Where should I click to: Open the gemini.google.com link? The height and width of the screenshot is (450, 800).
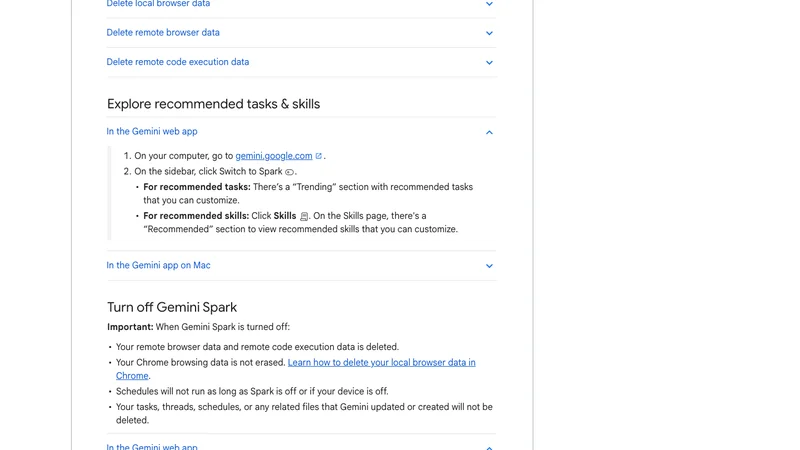[x=273, y=156]
